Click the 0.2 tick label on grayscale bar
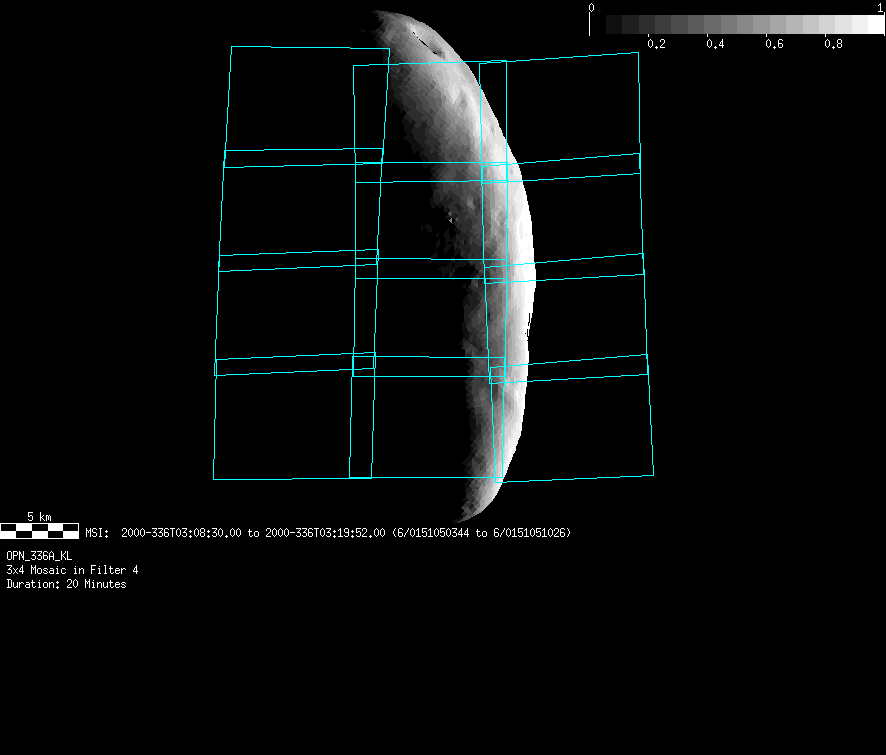 pos(656,45)
